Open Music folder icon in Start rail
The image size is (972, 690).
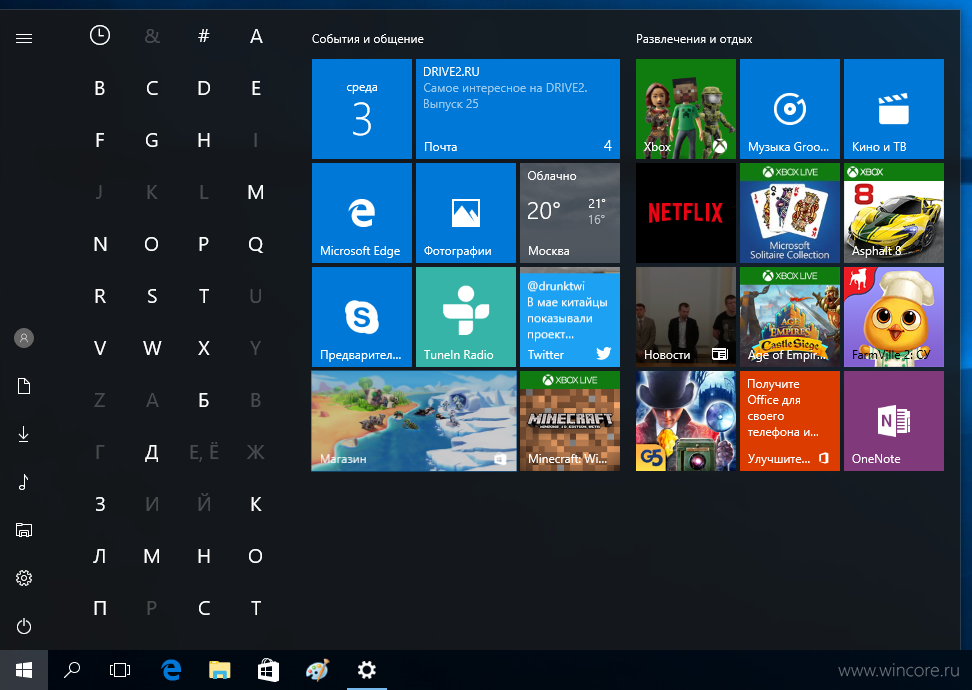(24, 482)
